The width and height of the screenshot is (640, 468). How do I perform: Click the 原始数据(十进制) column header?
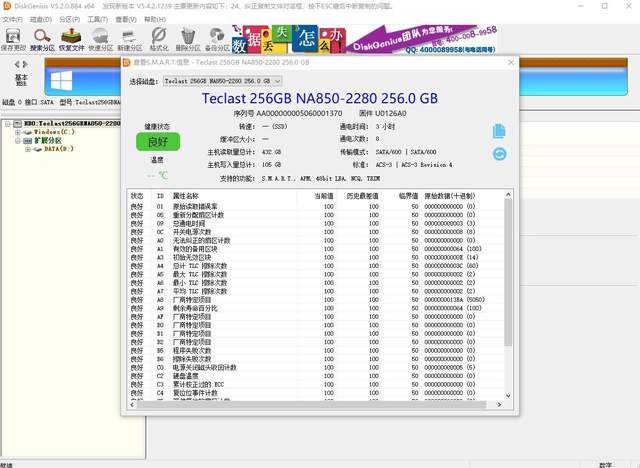click(449, 196)
